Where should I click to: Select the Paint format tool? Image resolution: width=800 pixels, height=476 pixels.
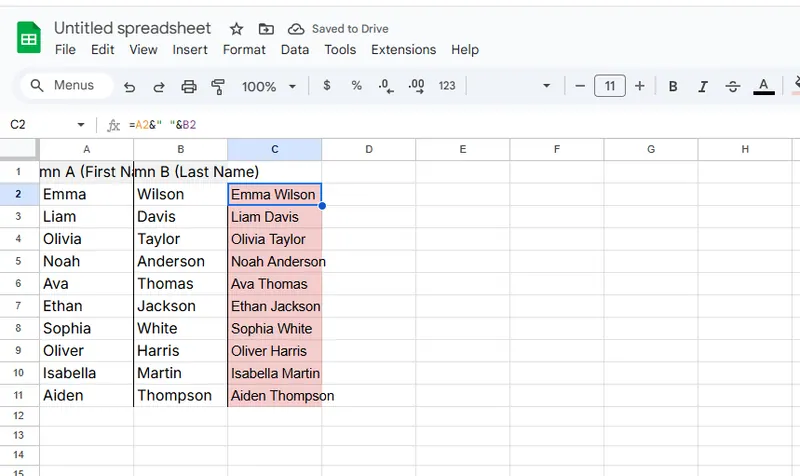(x=219, y=86)
